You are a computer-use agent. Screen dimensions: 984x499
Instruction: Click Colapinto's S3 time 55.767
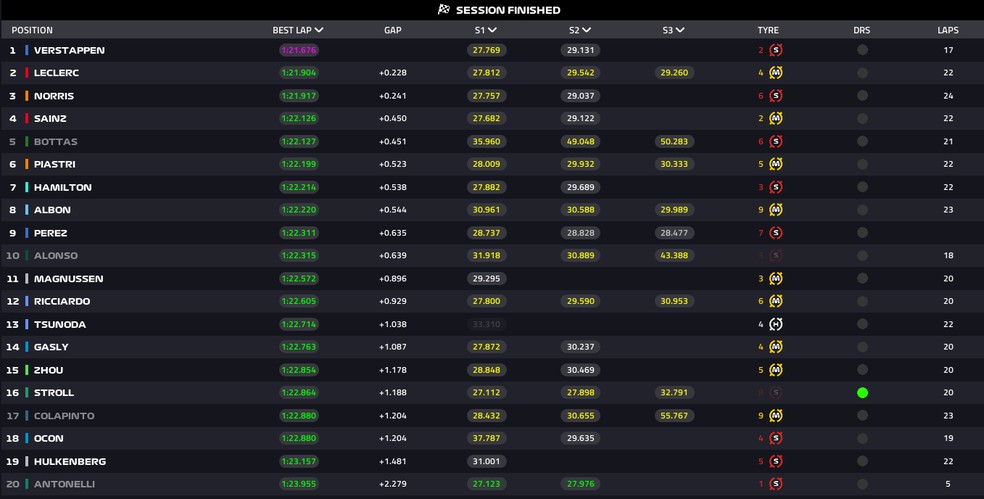pos(674,416)
